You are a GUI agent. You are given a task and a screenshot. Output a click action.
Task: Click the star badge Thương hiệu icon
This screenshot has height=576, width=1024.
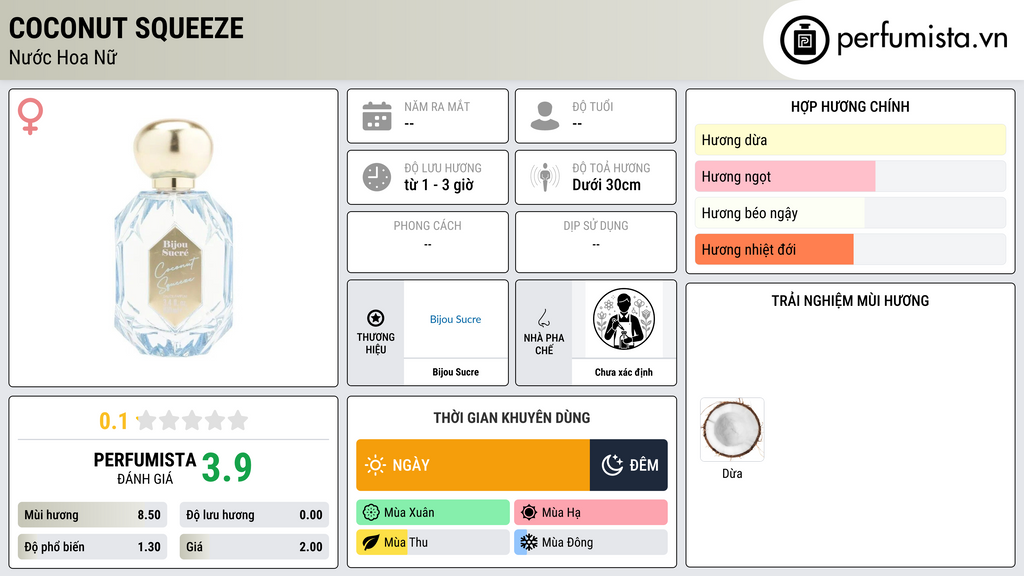376,318
